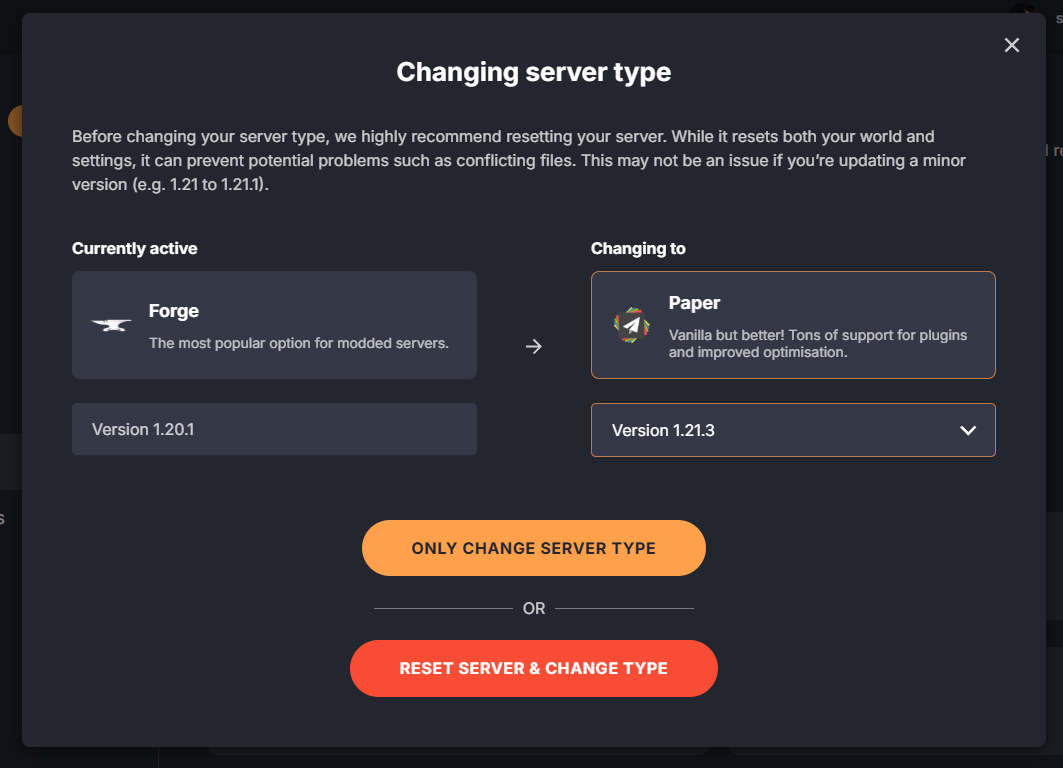The image size is (1063, 768).
Task: Click the arrow between the two server cards
Action: pos(534,347)
